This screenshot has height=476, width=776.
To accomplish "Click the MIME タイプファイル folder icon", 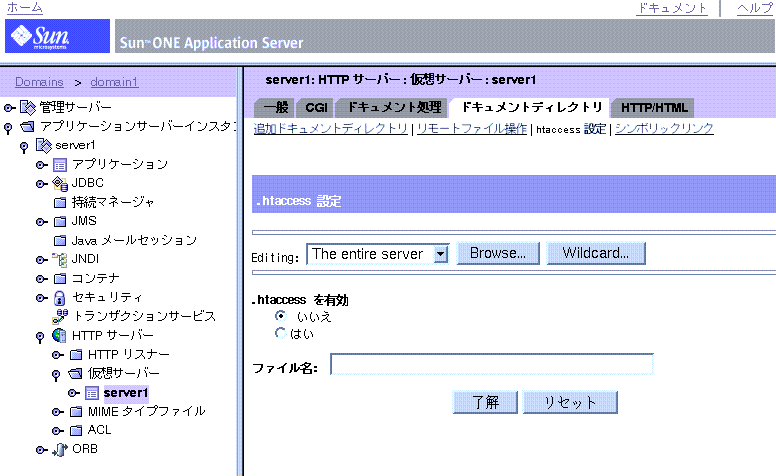I will point(76,411).
